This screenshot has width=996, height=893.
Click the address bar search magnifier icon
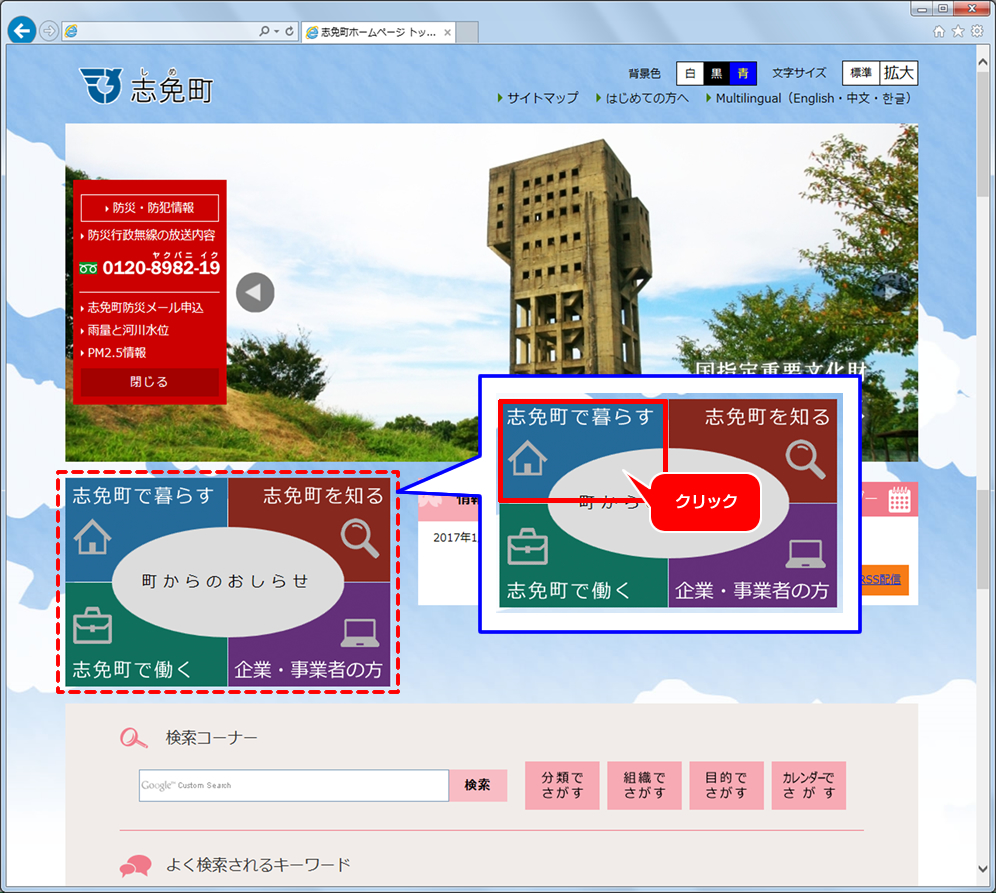point(264,31)
